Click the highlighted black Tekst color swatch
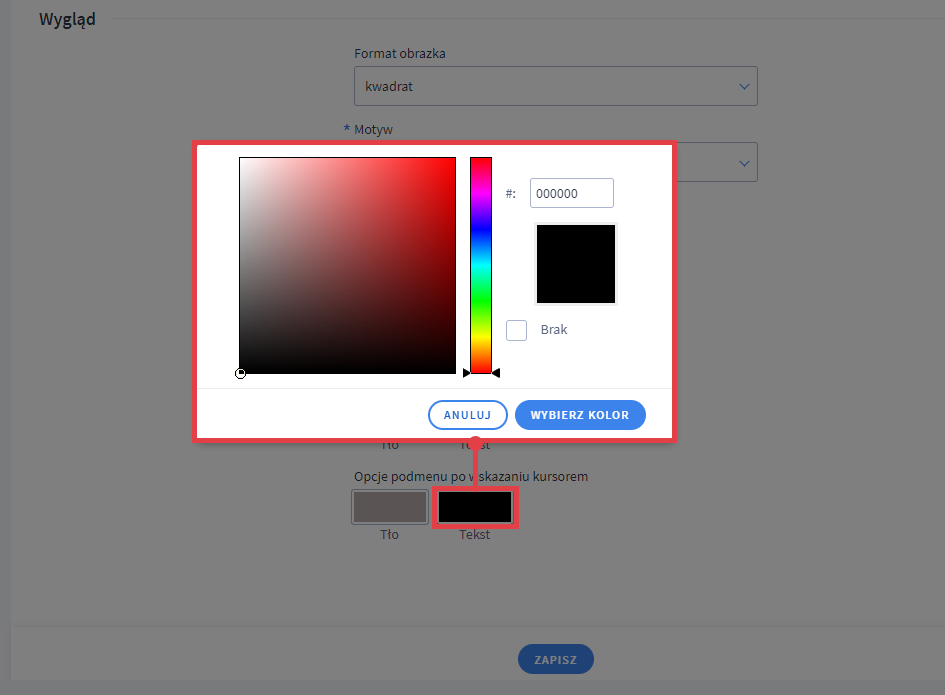The height and width of the screenshot is (695, 945). pyautogui.click(x=475, y=507)
